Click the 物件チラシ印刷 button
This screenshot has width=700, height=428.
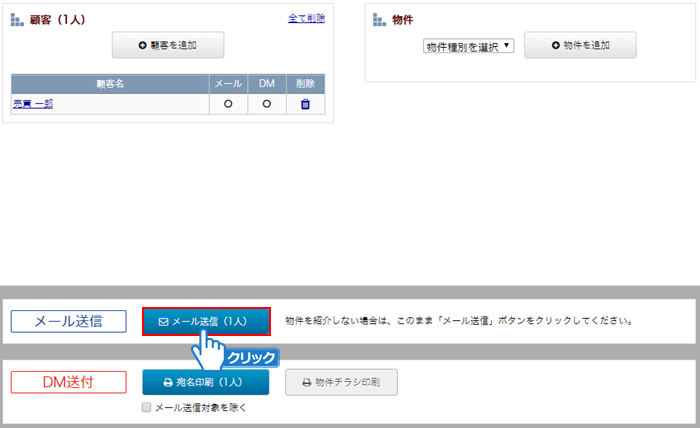coord(342,382)
